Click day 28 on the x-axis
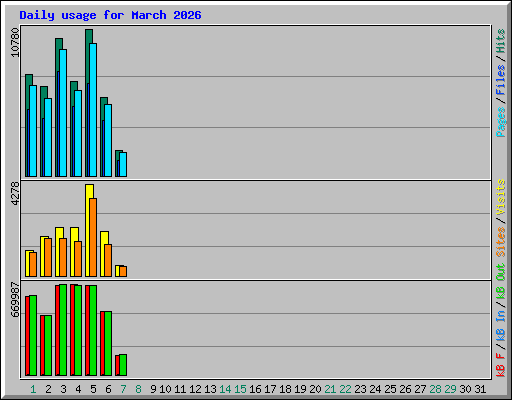The image size is (512, 400). [435, 389]
